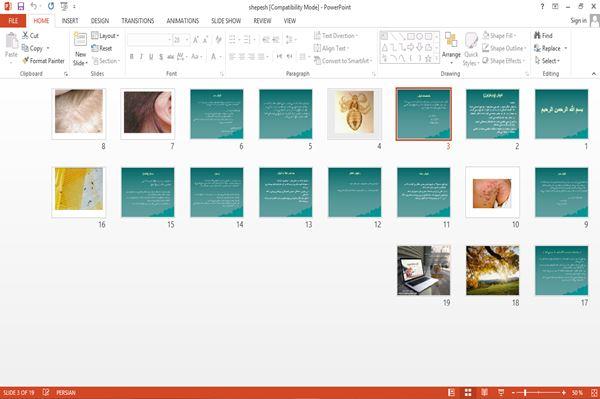Toggle Bold formatting
The height and width of the screenshot is (399, 600).
coord(132,57)
